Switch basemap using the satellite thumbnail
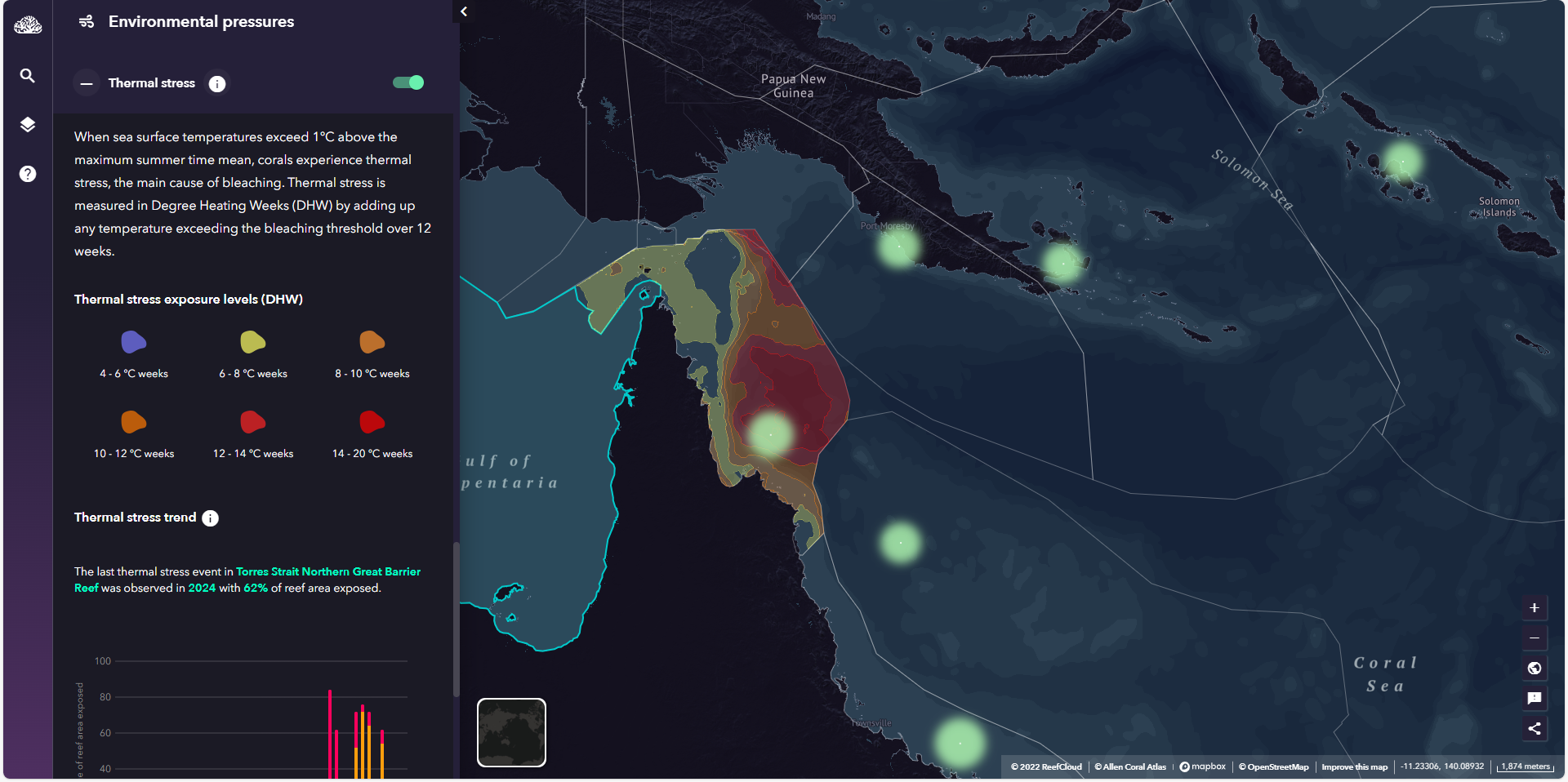Viewport: 1568px width, 782px height. [511, 732]
